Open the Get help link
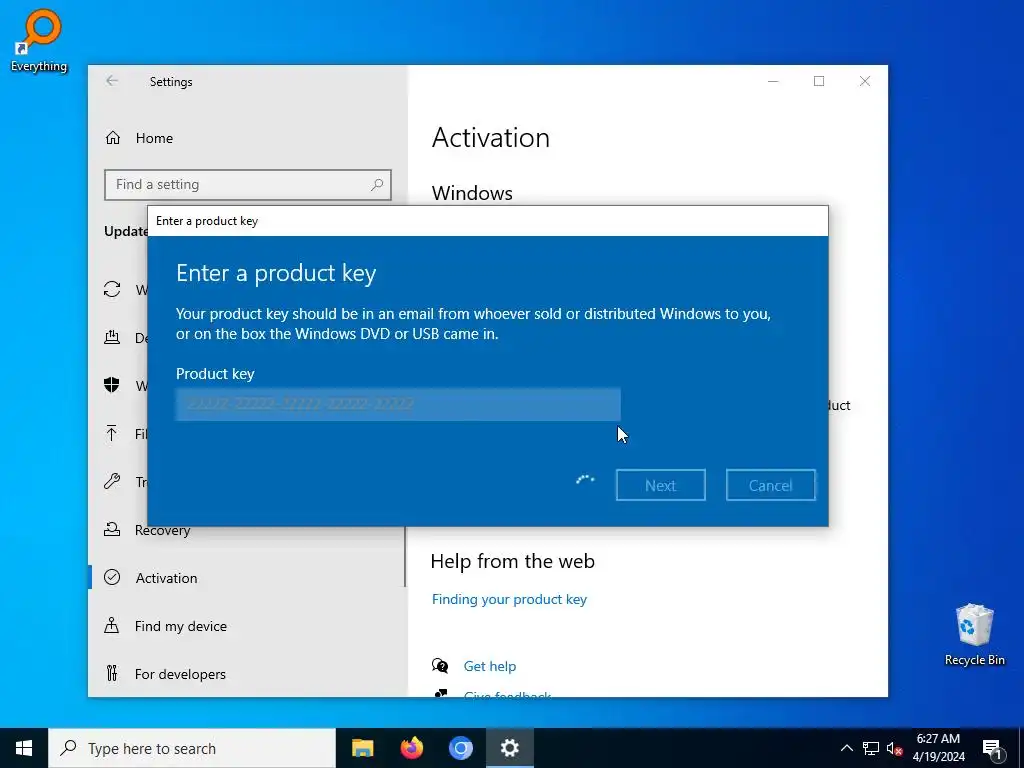1024x768 pixels. (x=490, y=666)
